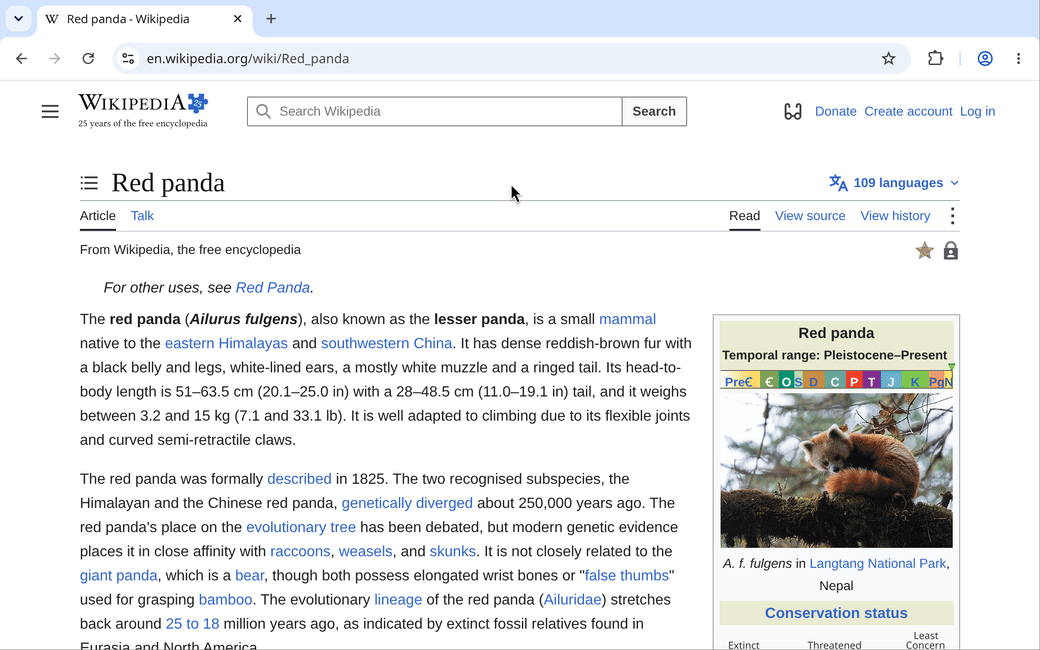Open the Red Panda disambiguation link

point(273,287)
